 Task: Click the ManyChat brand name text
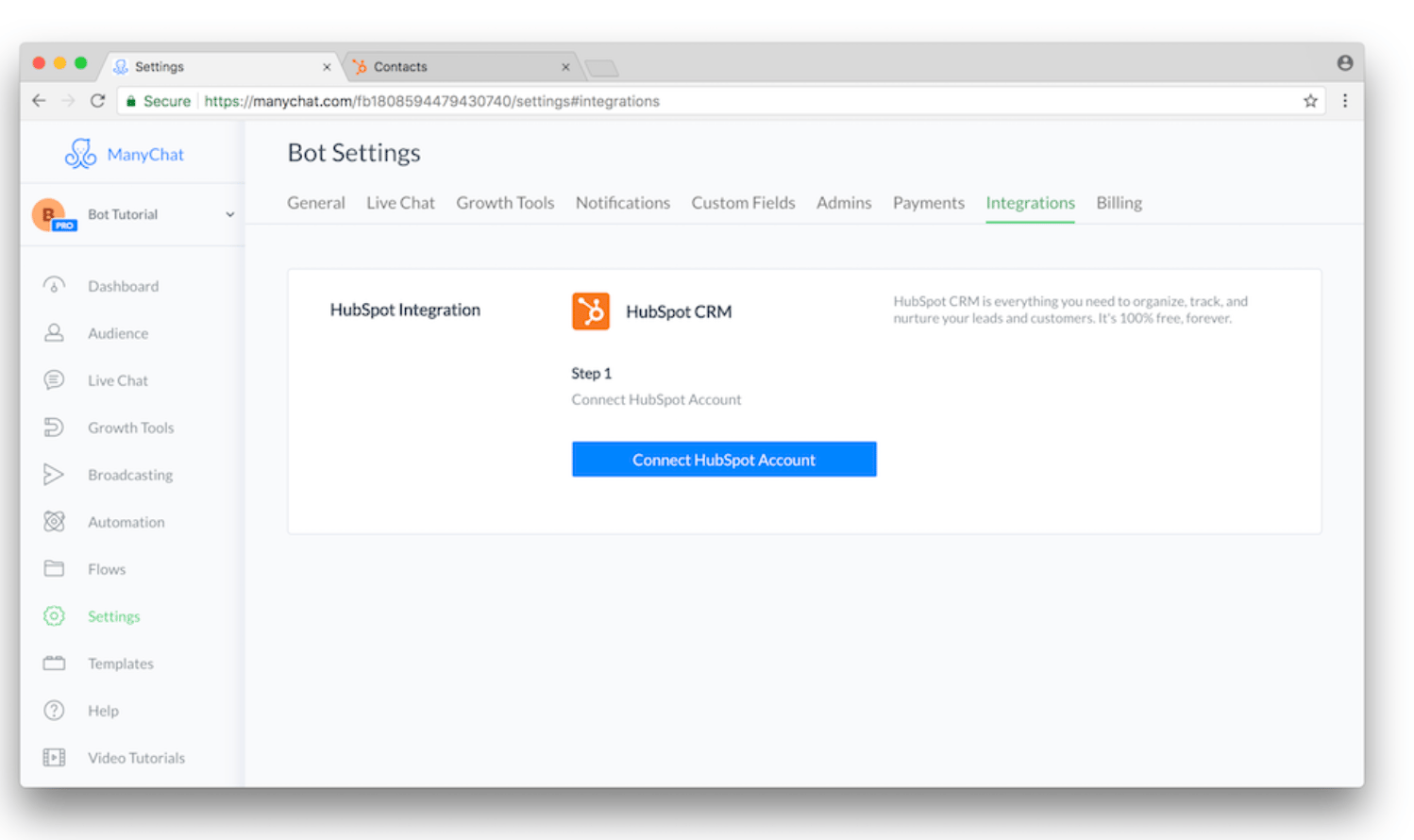point(145,155)
